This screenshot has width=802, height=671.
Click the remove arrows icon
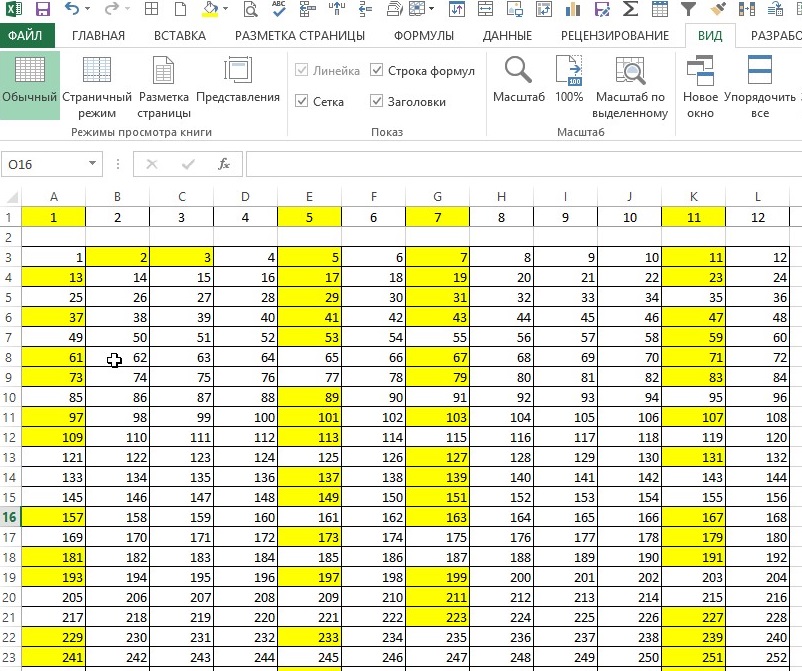tap(366, 9)
